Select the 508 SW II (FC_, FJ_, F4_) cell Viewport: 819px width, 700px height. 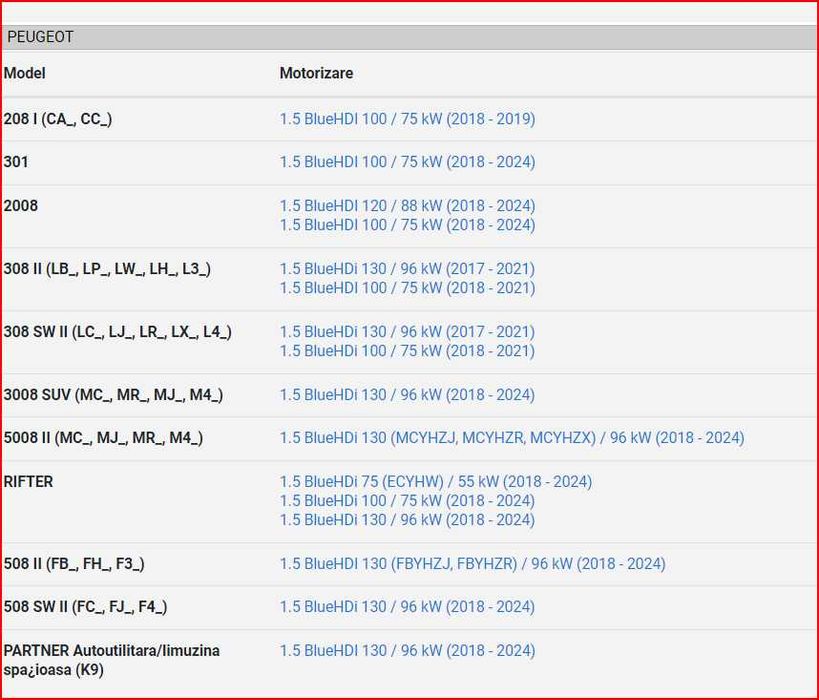(x=85, y=607)
